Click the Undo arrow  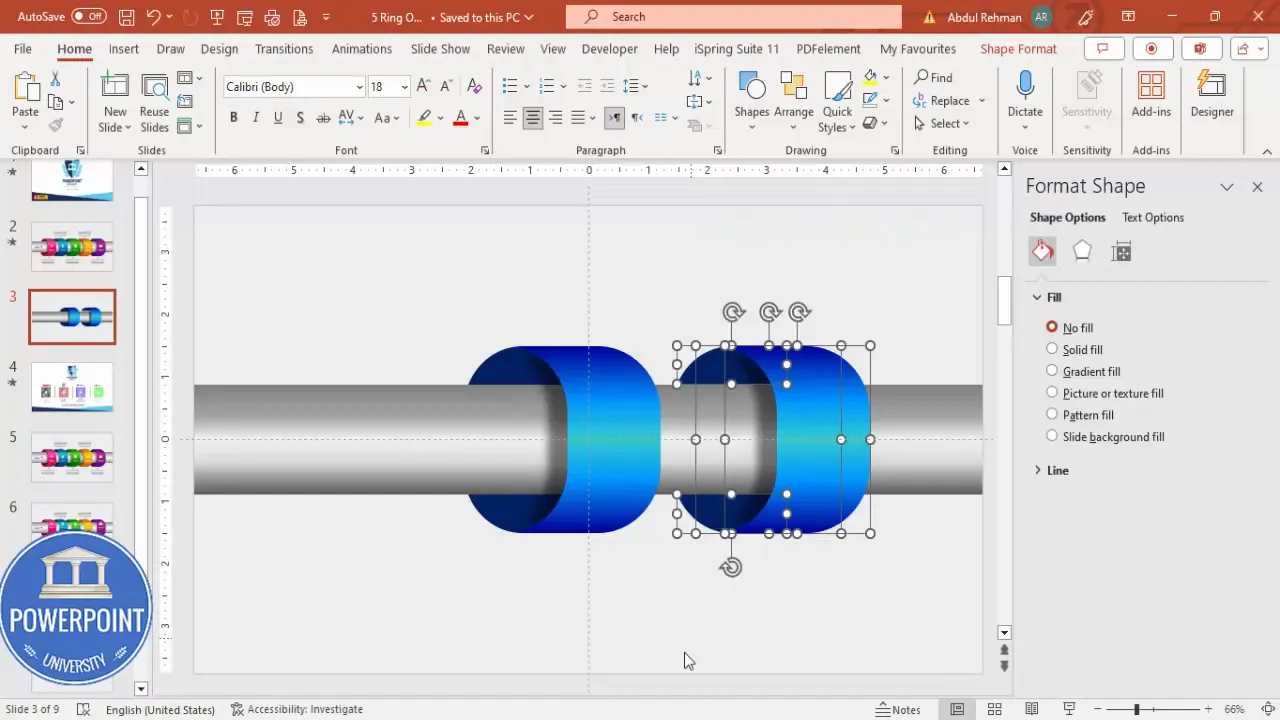153,17
